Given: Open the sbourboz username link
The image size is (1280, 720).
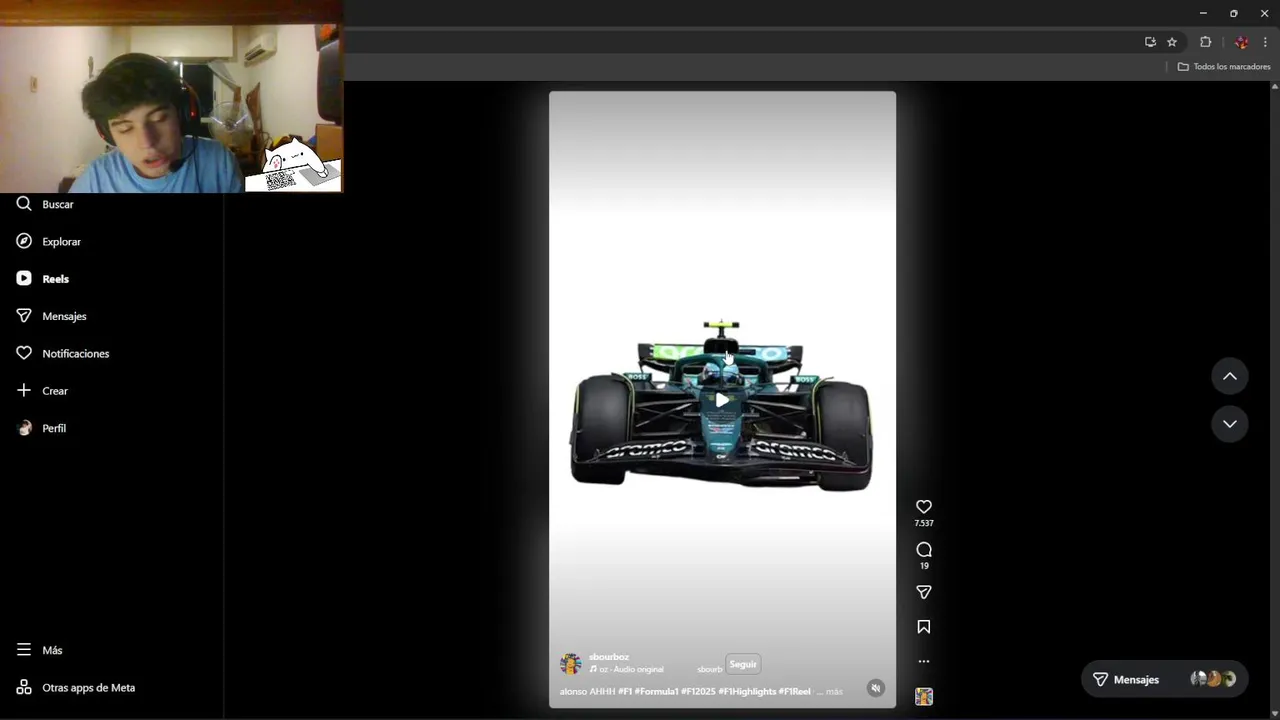Looking at the screenshot, I should [x=609, y=657].
